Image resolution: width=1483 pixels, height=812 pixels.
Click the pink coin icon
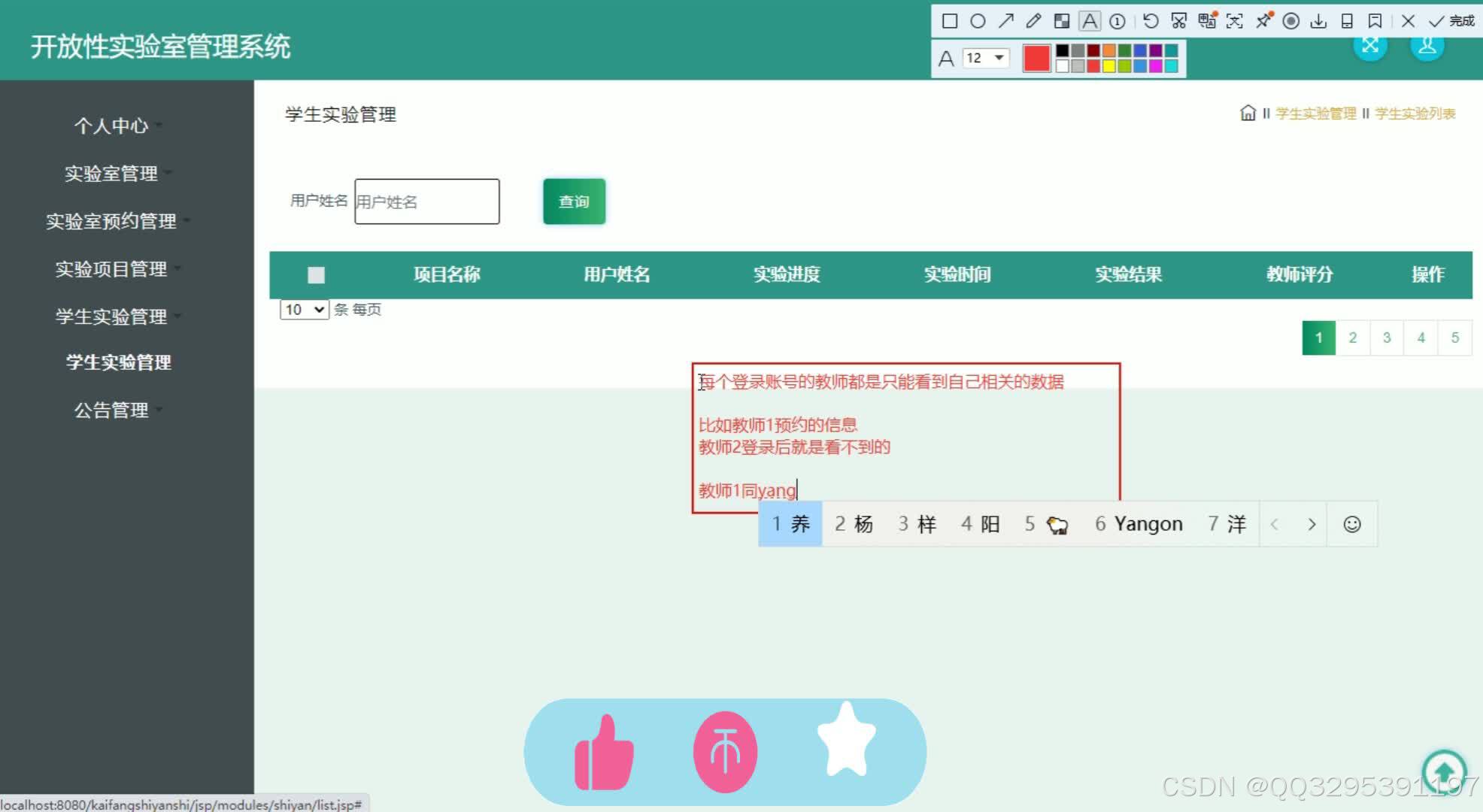[x=725, y=753]
